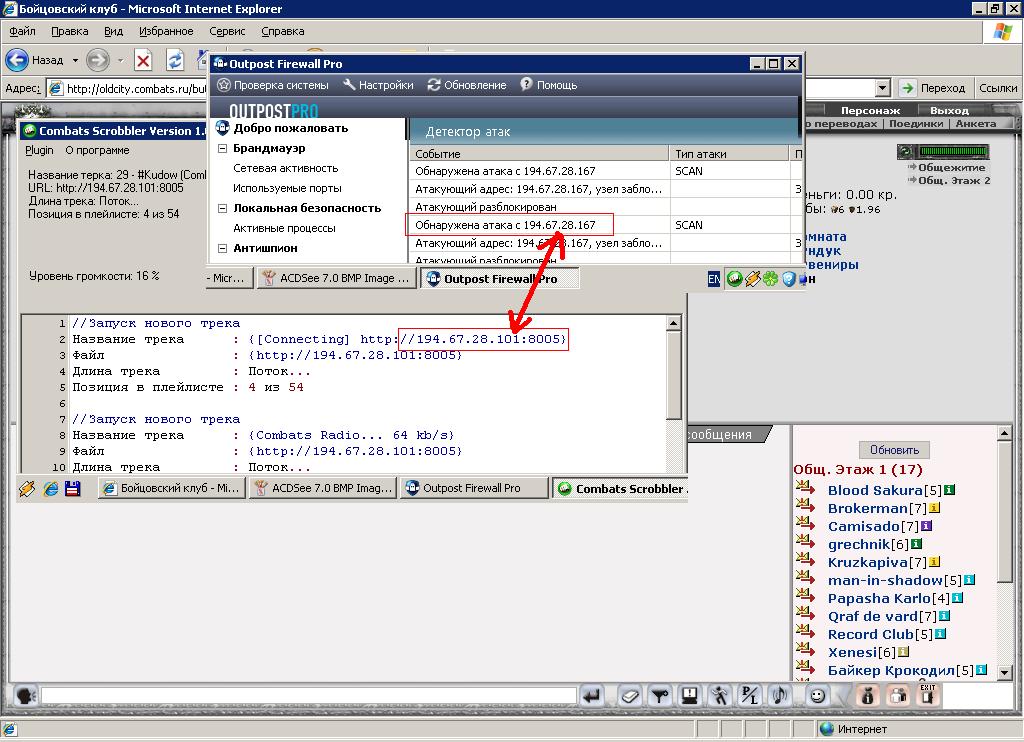Open the Поединки link in game header
The width and height of the screenshot is (1024, 742).
[x=916, y=123]
